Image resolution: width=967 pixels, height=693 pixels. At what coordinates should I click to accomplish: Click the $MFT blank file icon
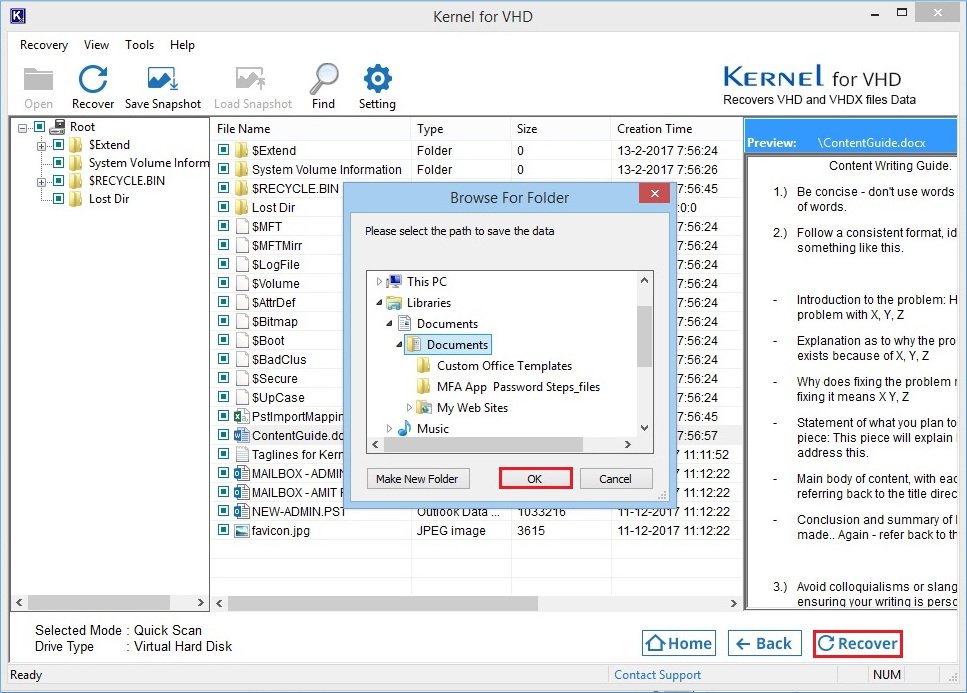click(242, 226)
